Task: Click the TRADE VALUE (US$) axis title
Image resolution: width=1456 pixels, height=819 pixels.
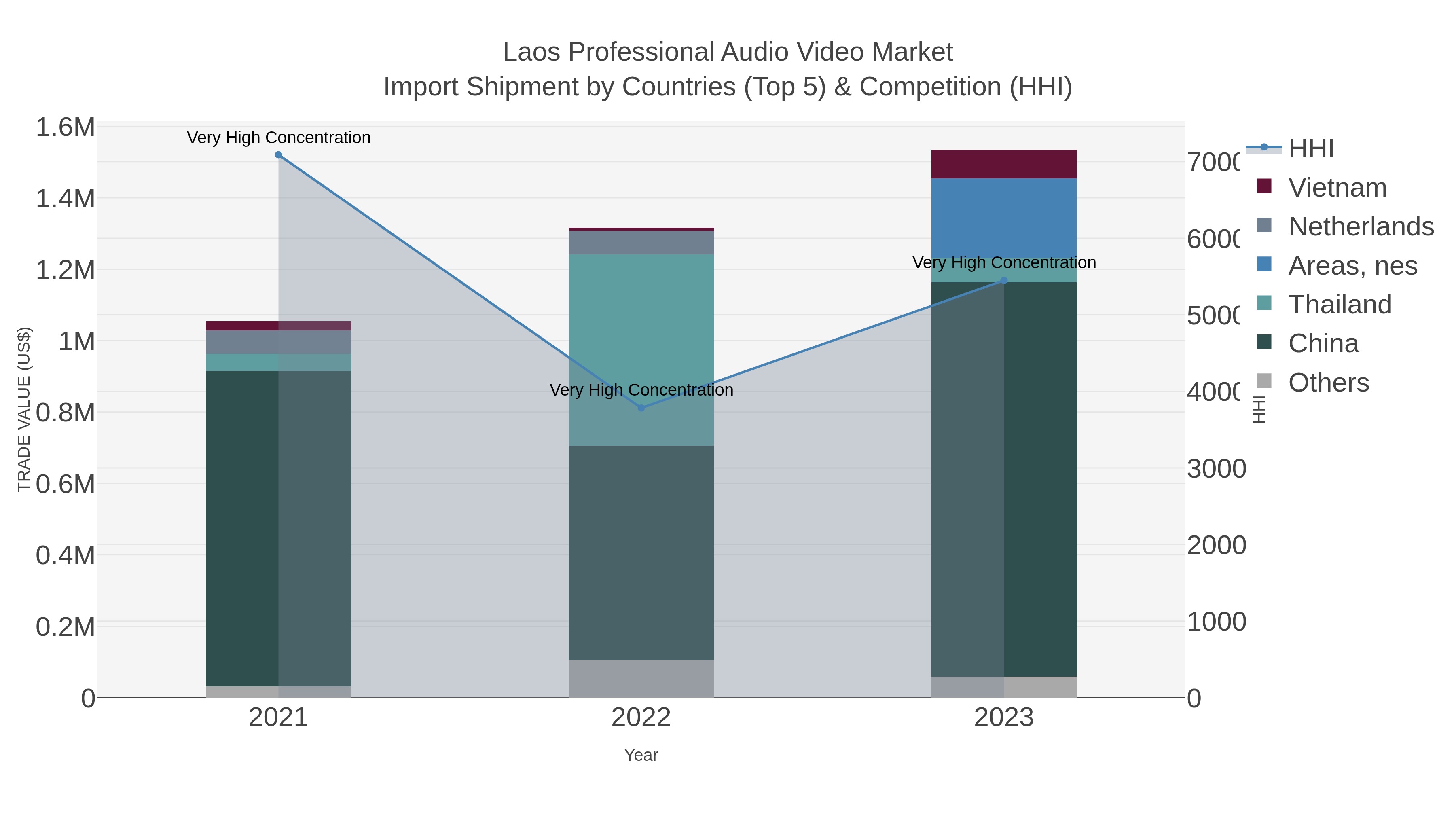Action: (x=24, y=410)
